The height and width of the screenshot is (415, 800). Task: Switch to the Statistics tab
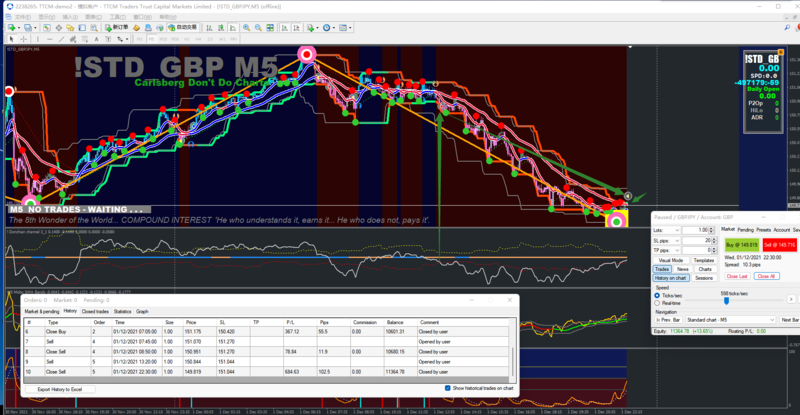122,311
